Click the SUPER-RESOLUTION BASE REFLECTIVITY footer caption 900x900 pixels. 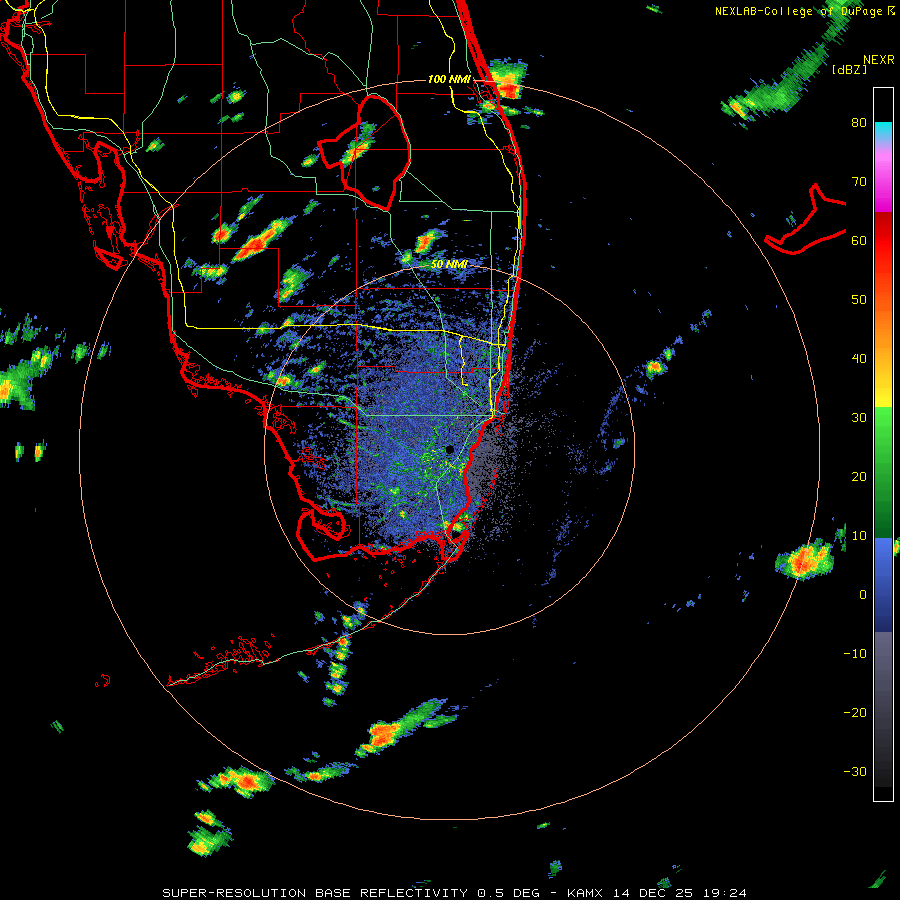313,893
